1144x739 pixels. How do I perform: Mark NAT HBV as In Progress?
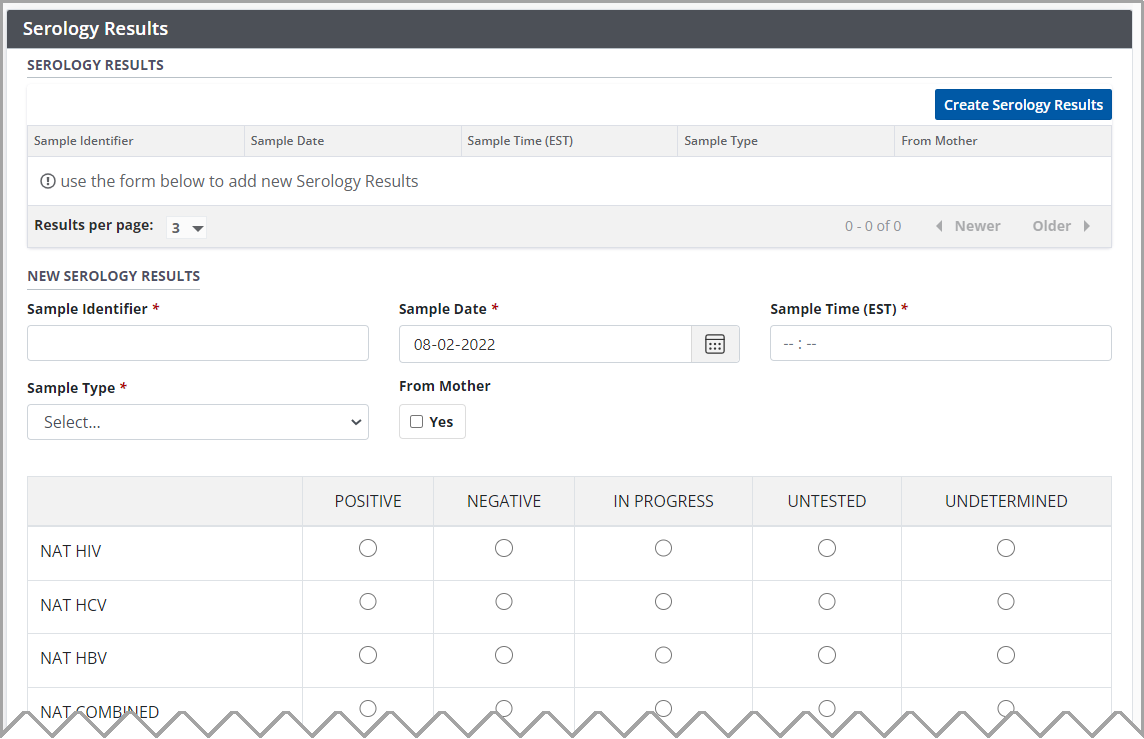click(x=663, y=655)
